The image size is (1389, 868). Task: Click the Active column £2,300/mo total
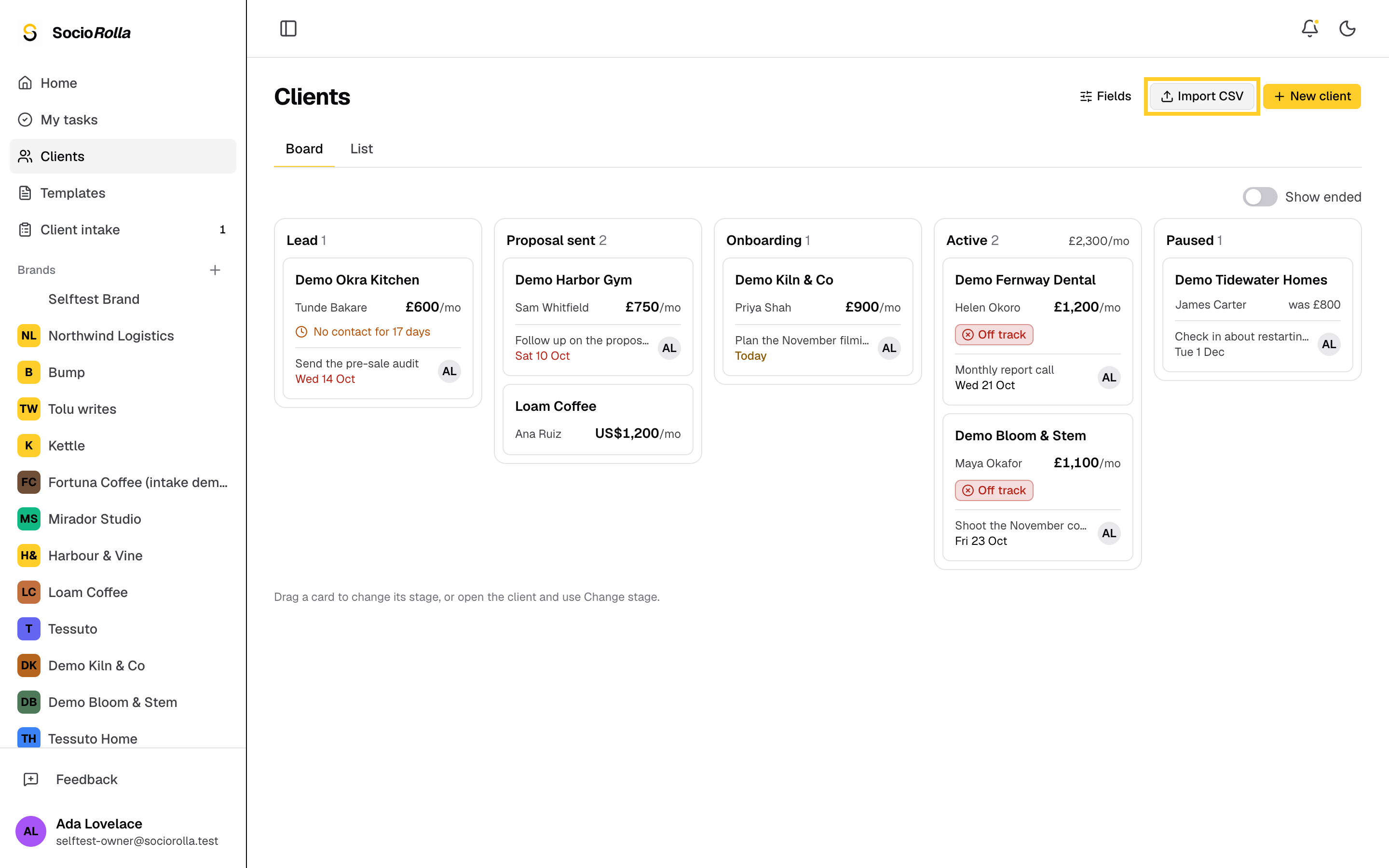click(x=1099, y=241)
